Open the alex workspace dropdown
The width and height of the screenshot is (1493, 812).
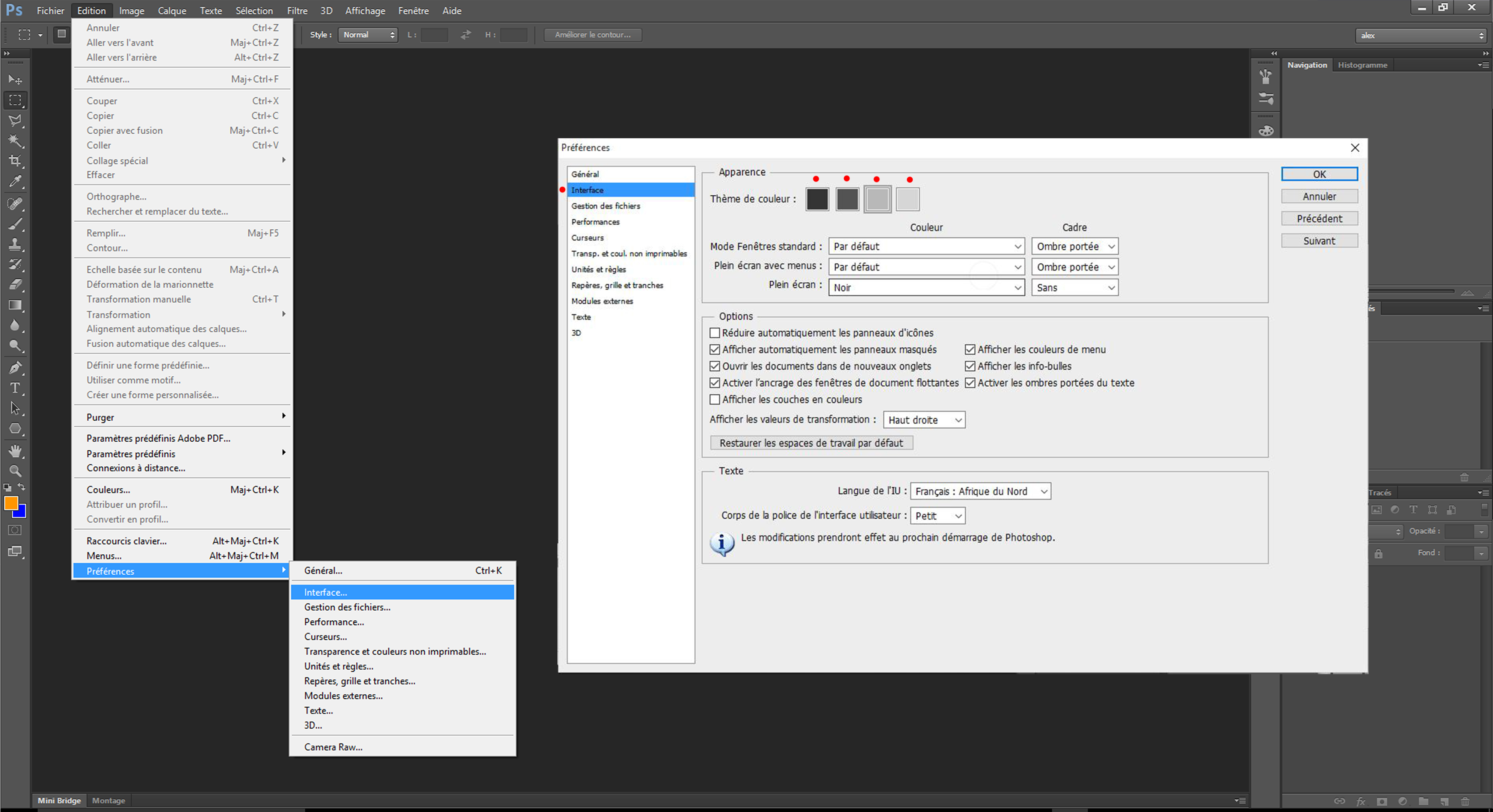1421,35
